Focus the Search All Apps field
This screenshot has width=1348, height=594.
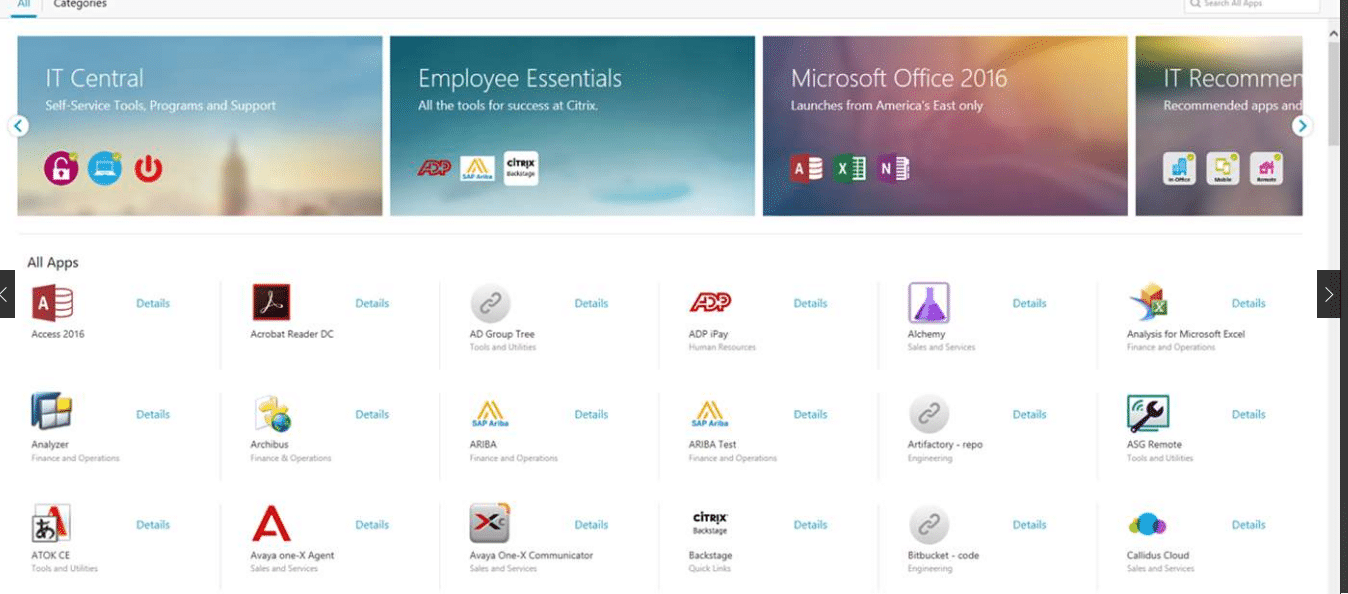[x=1252, y=5]
